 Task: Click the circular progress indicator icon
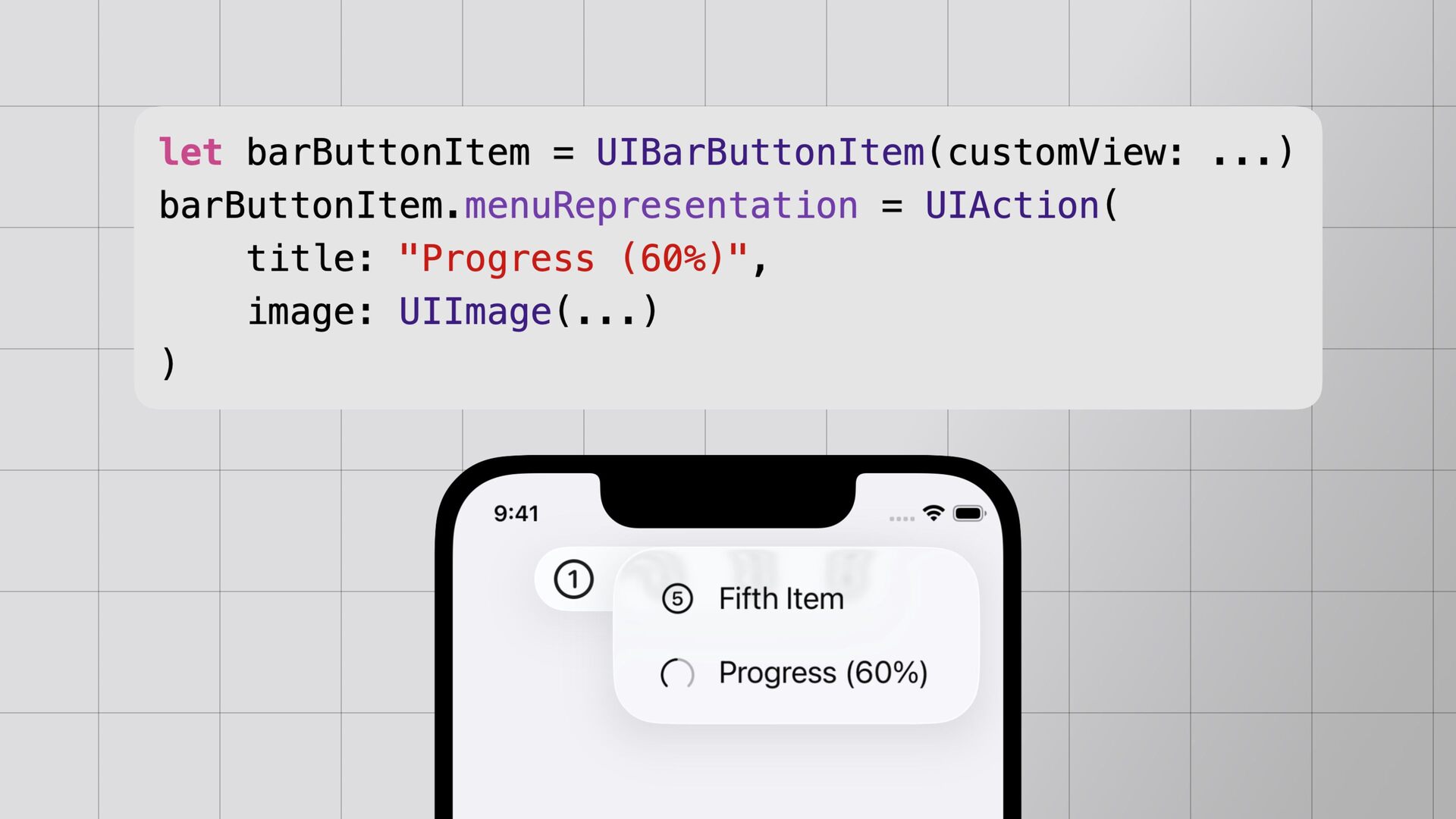(x=677, y=673)
